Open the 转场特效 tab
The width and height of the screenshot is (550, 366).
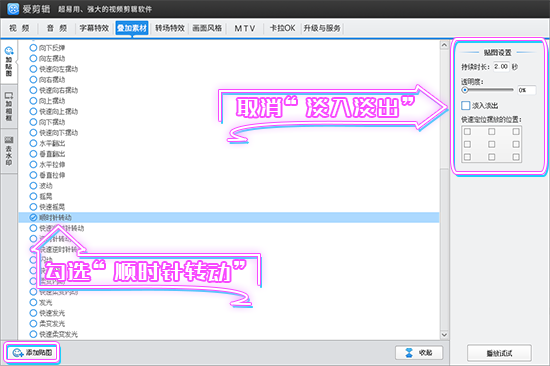(x=170, y=28)
